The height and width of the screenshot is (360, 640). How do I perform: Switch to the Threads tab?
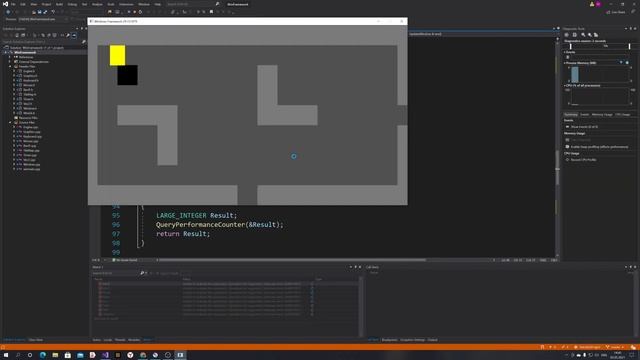click(x=120, y=340)
